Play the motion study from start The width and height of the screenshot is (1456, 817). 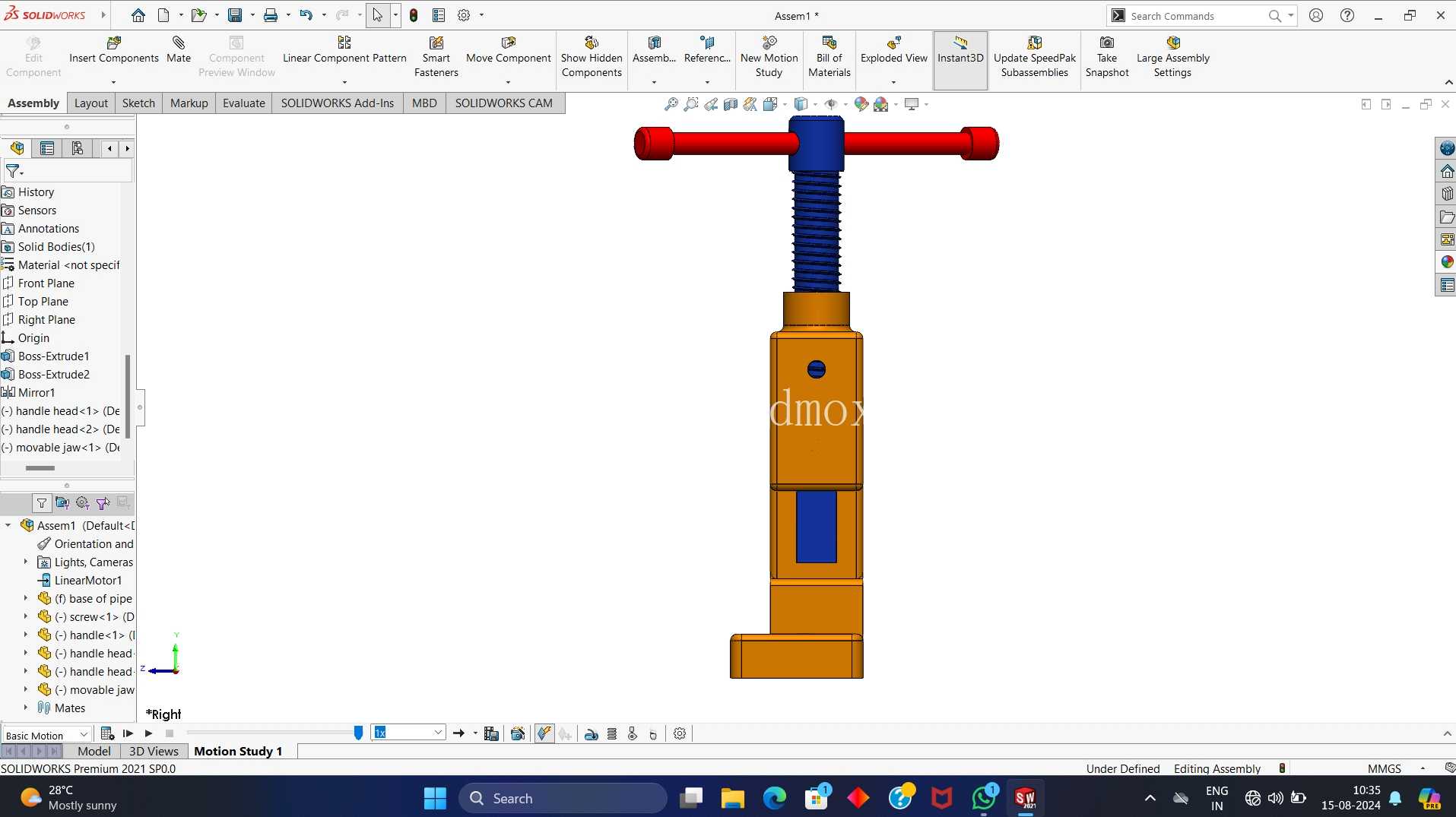pos(128,733)
